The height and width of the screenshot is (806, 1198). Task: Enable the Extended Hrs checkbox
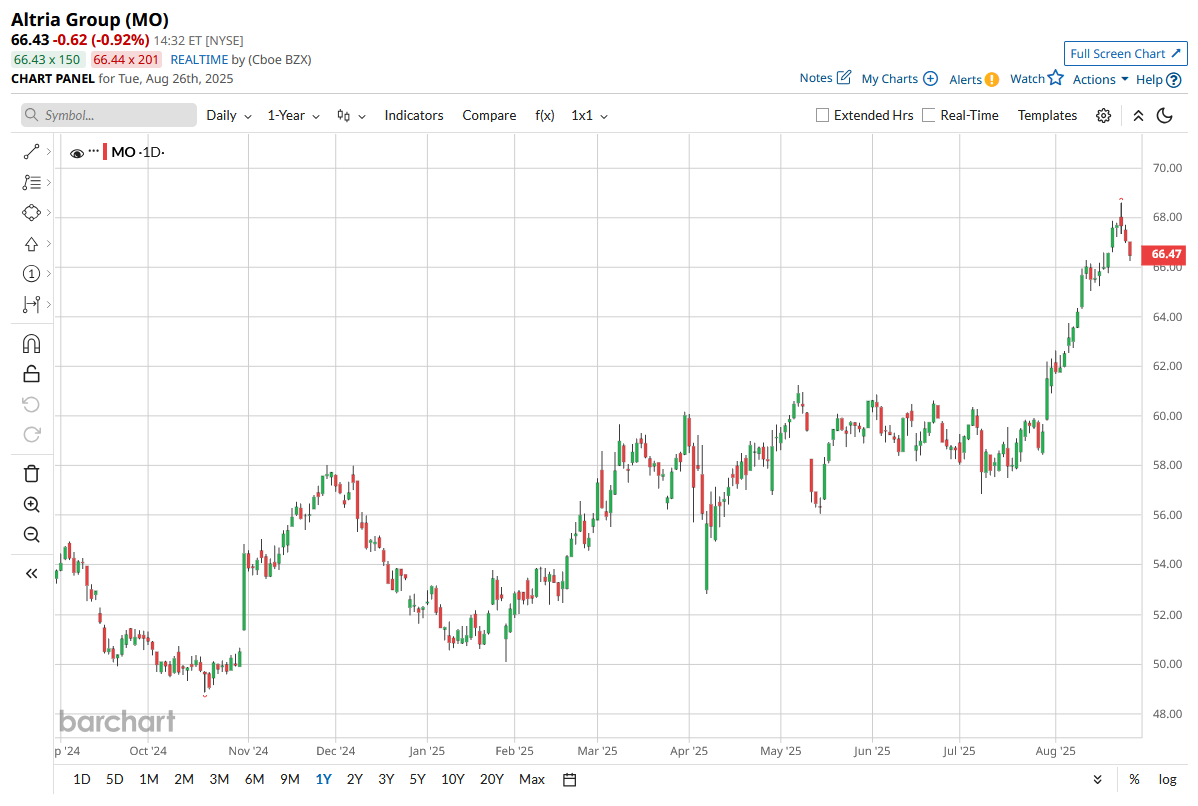coord(822,115)
